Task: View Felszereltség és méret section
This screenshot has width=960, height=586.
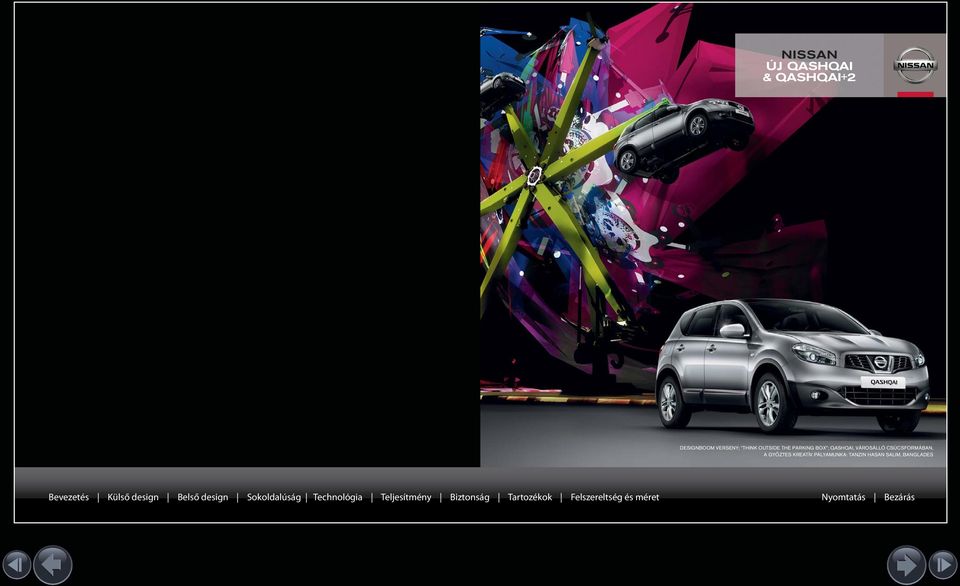Action: pos(615,497)
